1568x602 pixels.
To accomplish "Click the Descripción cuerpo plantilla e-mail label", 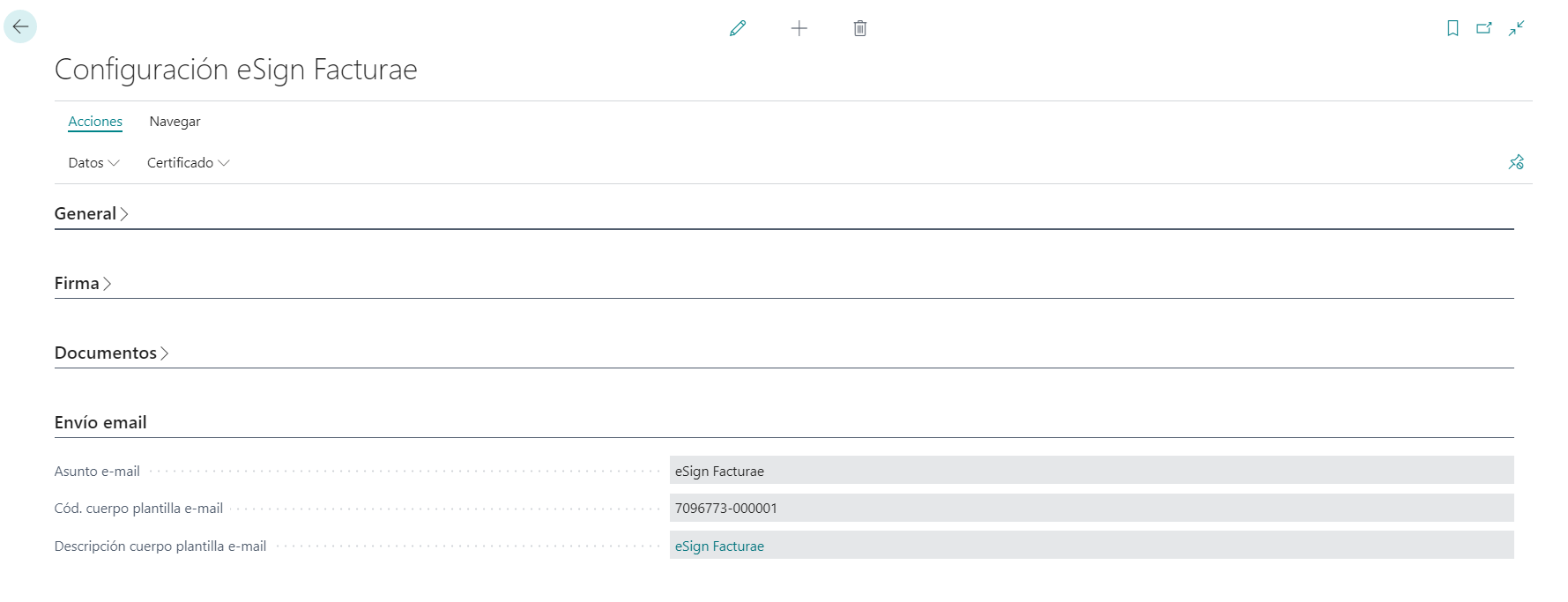I will [160, 546].
